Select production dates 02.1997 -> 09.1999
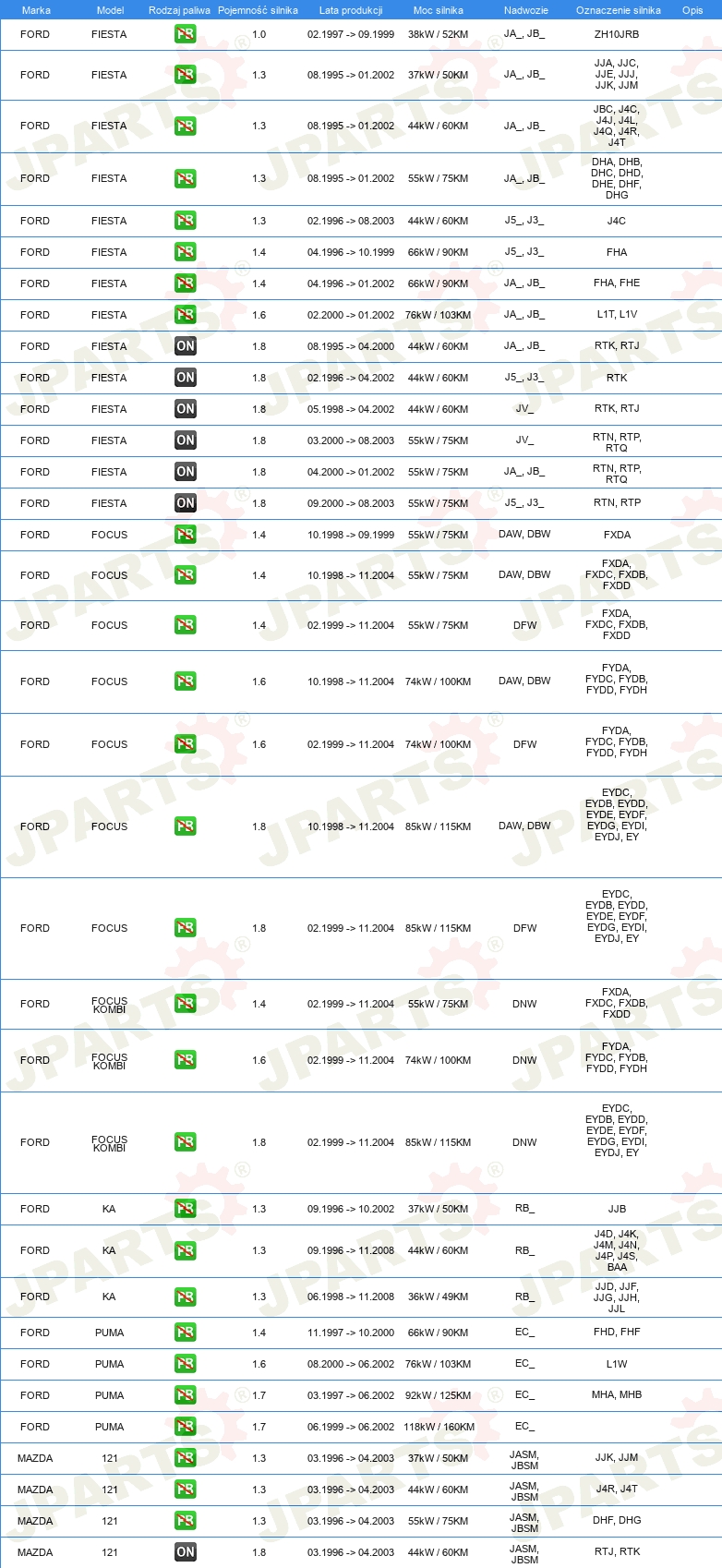Screen dimensions: 722x1568 (351, 34)
